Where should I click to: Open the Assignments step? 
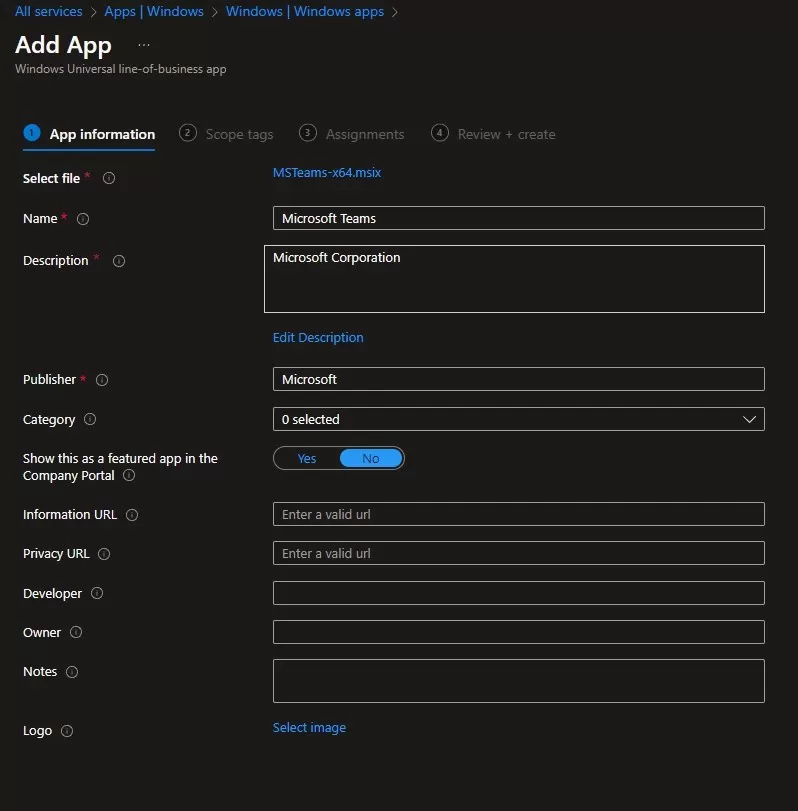pos(364,133)
